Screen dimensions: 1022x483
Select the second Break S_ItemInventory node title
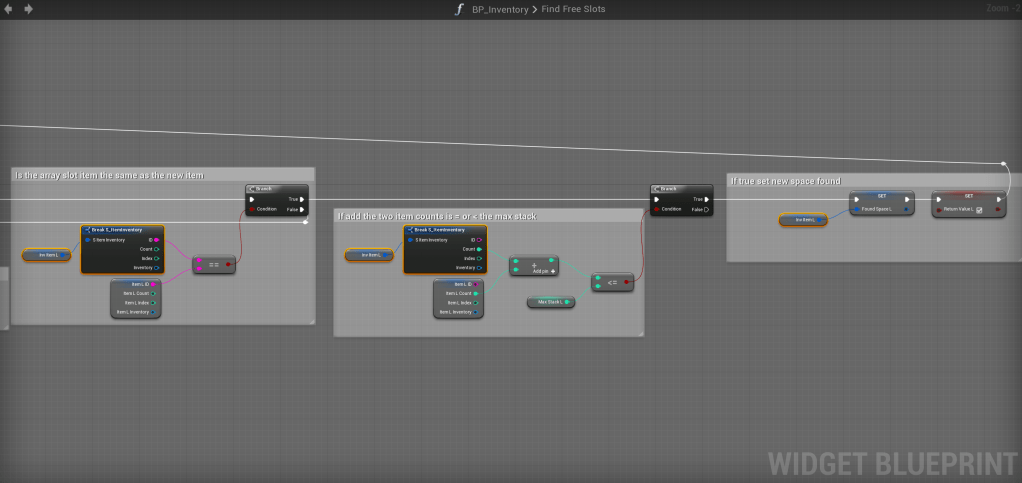440,230
